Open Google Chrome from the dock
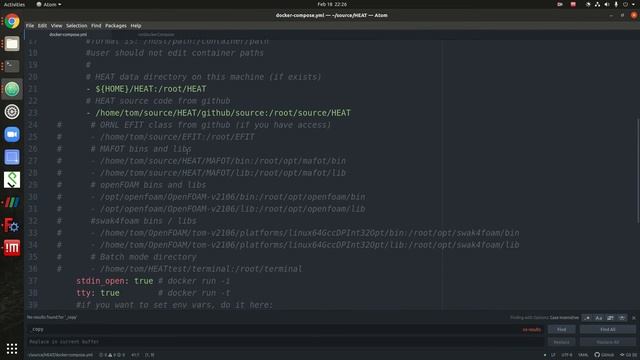The image size is (640, 360). [12, 21]
